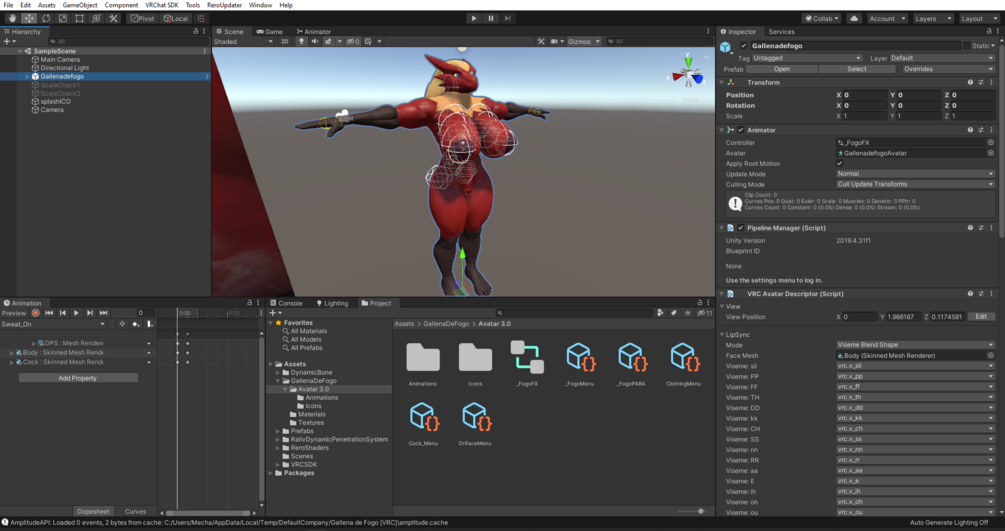Switch to the Lighting tab
Viewport: 1005px width, 531px height.
(332, 303)
